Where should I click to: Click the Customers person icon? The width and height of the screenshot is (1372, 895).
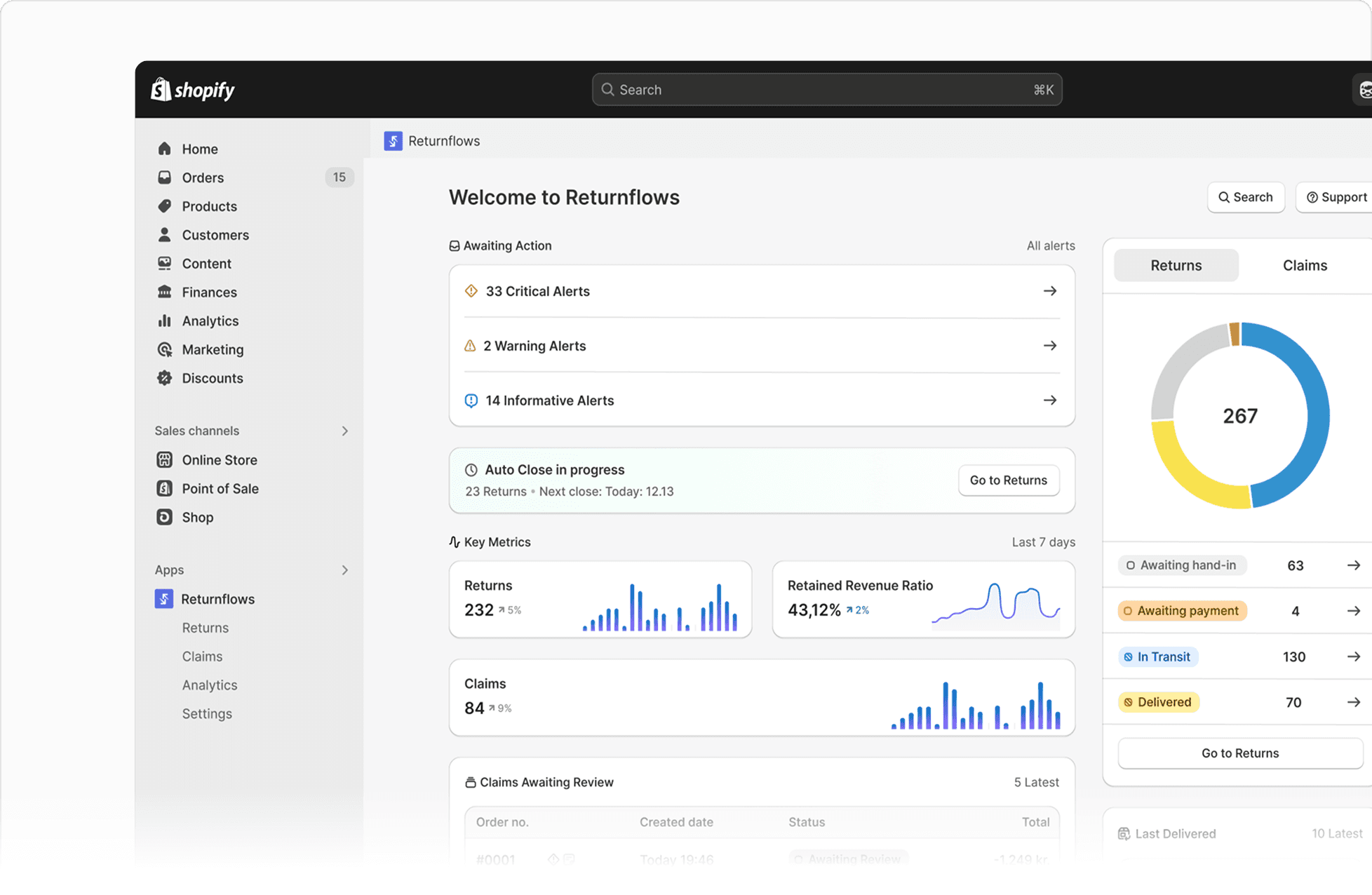tap(164, 235)
